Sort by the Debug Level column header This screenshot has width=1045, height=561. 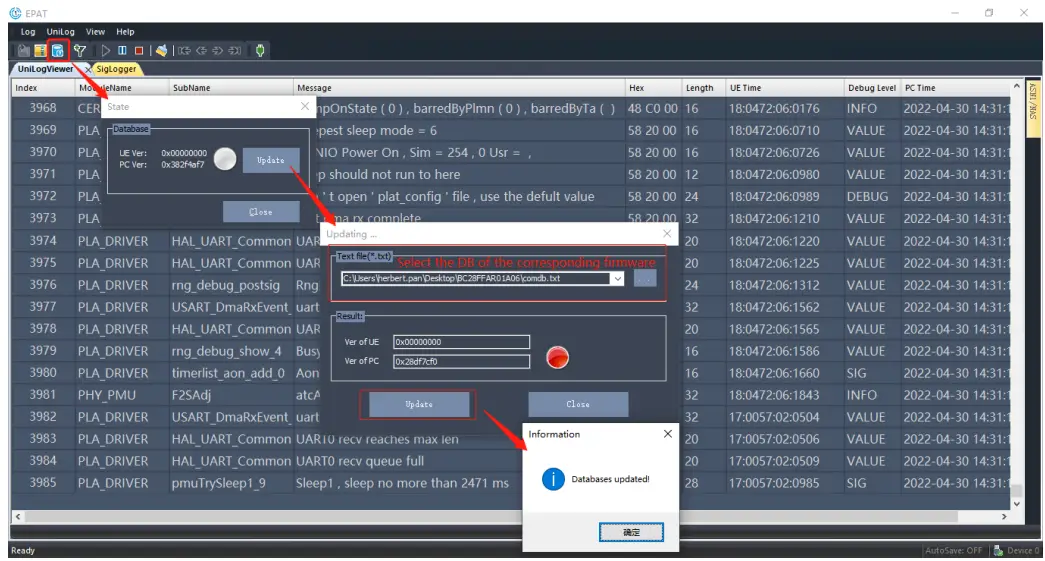click(872, 88)
